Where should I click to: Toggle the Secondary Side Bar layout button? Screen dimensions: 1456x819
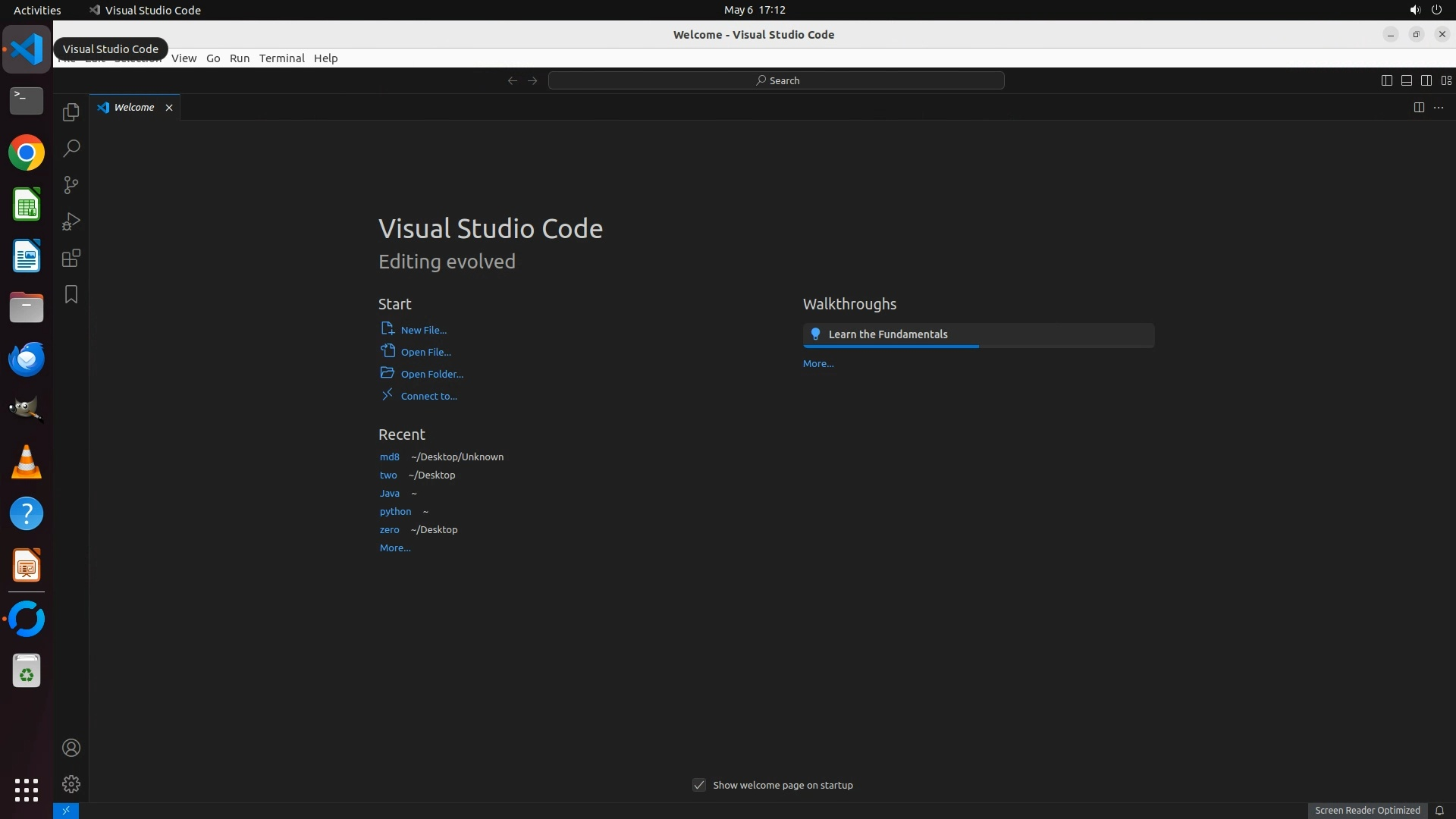[x=1426, y=80]
